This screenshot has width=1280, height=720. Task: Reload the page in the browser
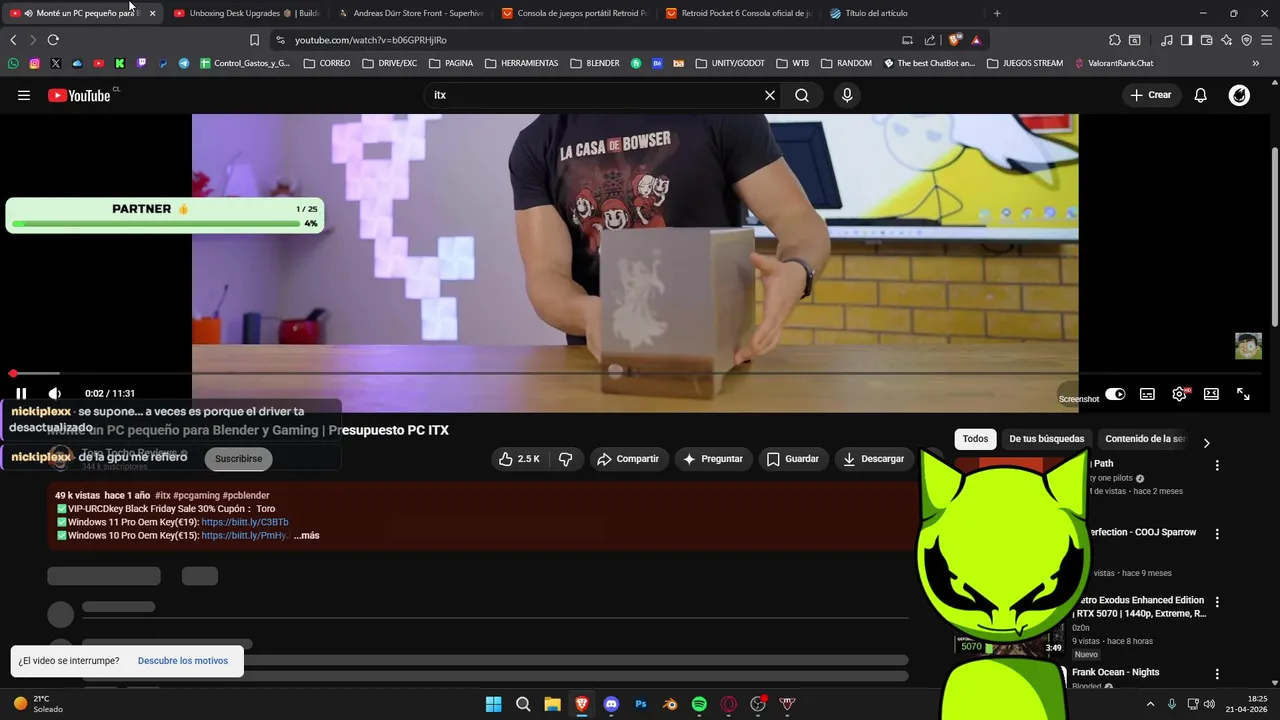point(53,40)
